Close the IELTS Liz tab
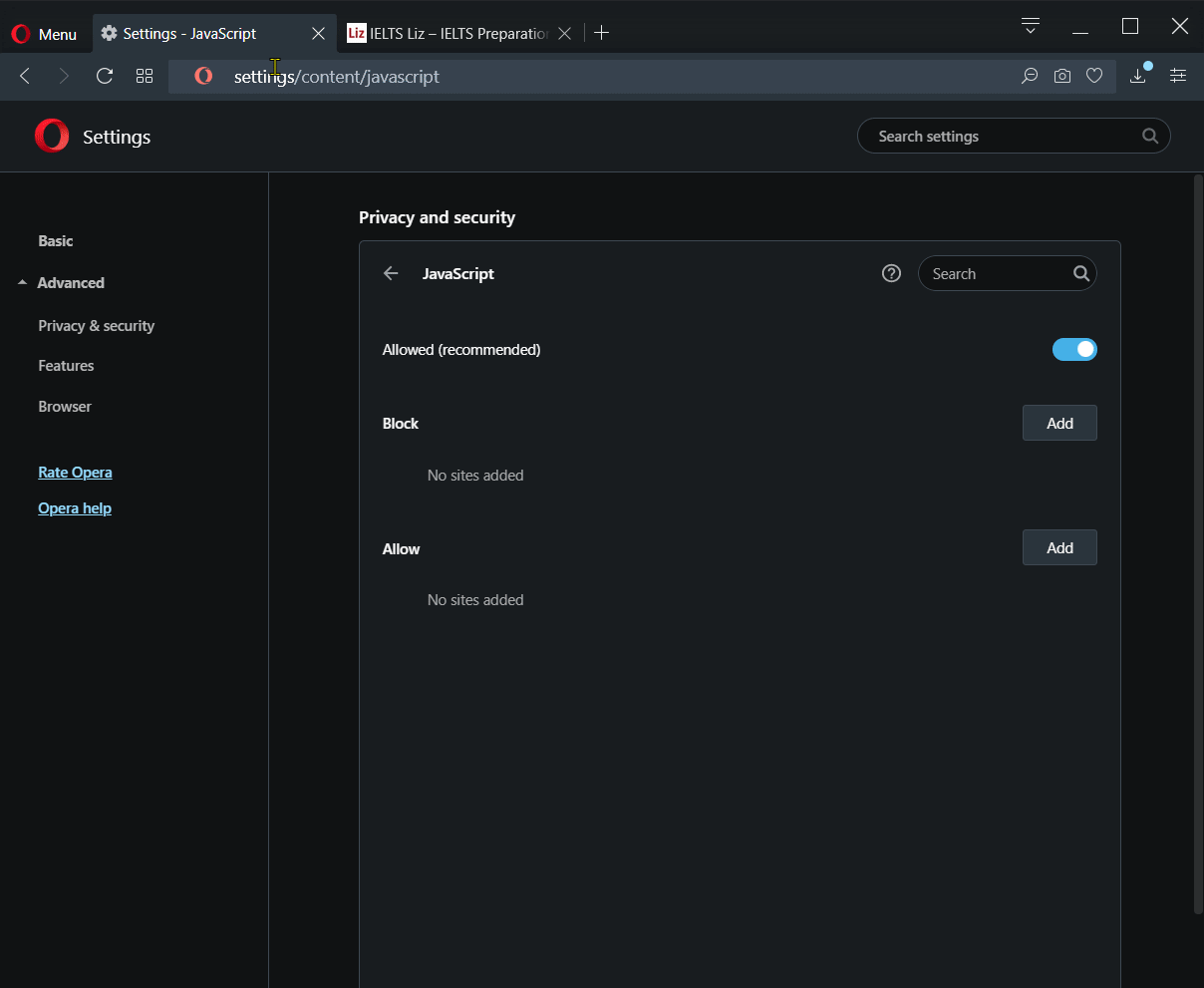1204x988 pixels. pyautogui.click(x=564, y=34)
